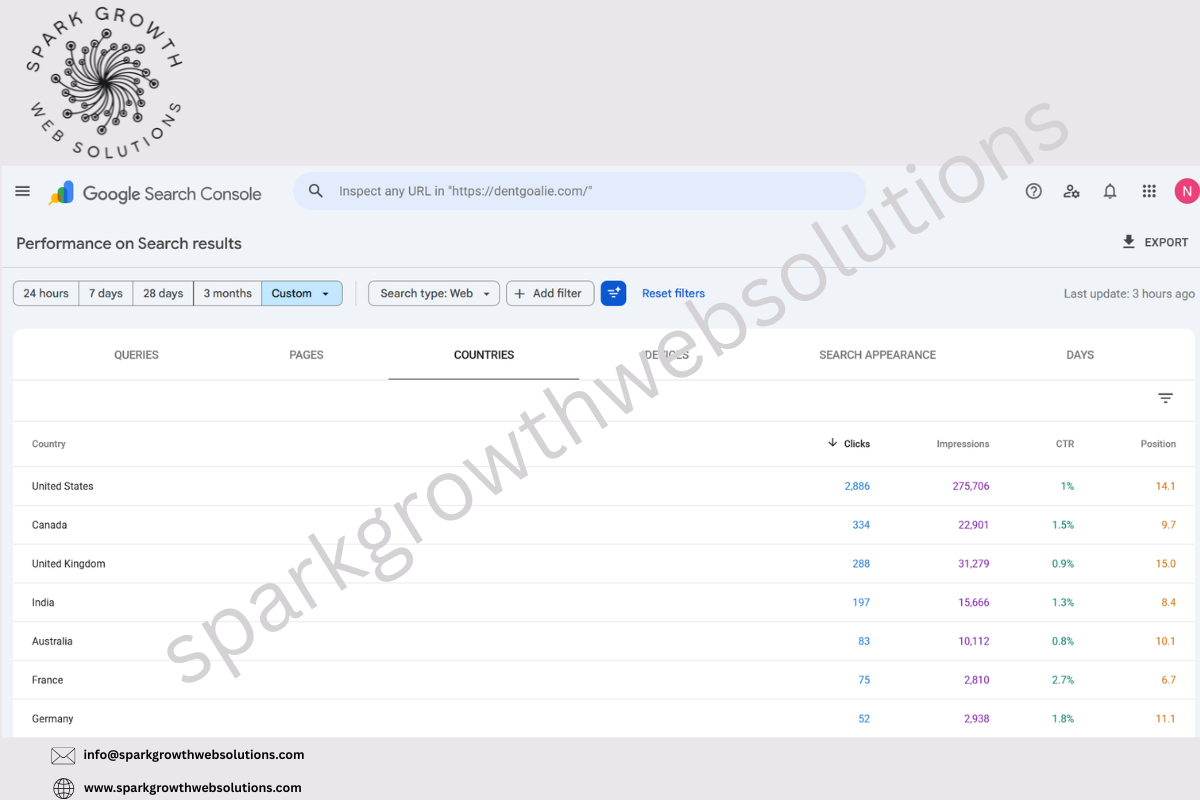The height and width of the screenshot is (800, 1200).
Task: Click the 275,706 impressions value
Action: 971,486
